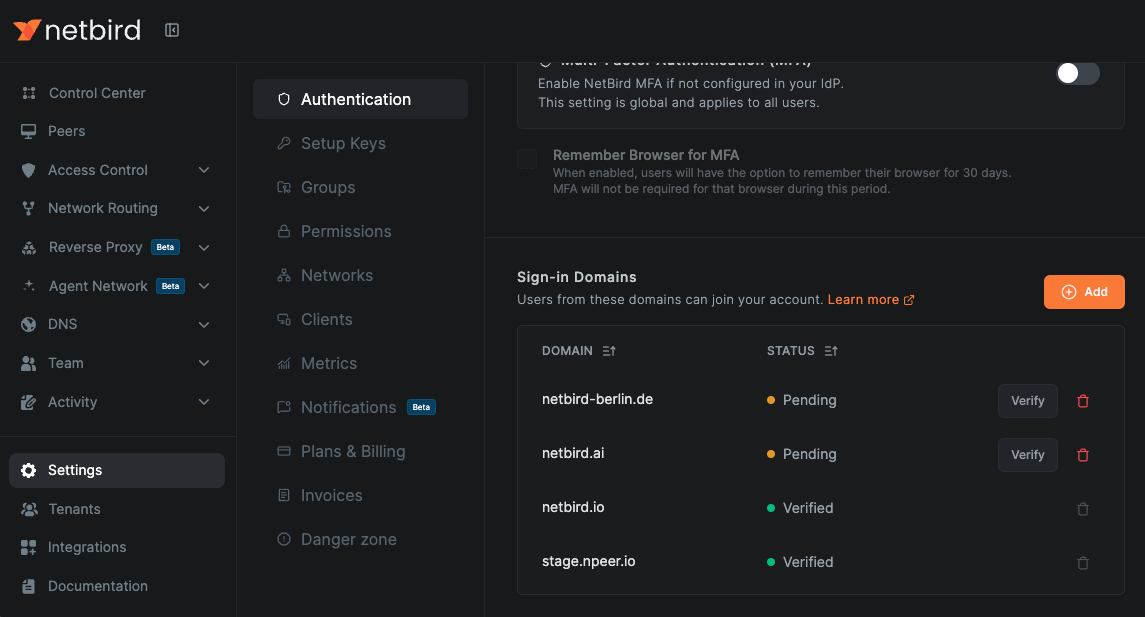Click the Network Routing branch icon

28,208
